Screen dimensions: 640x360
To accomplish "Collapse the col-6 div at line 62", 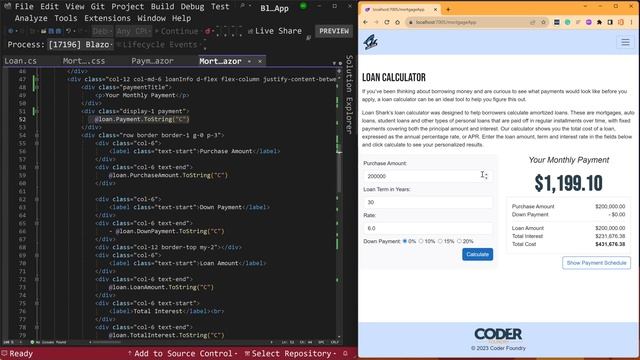I will click(x=36, y=199).
